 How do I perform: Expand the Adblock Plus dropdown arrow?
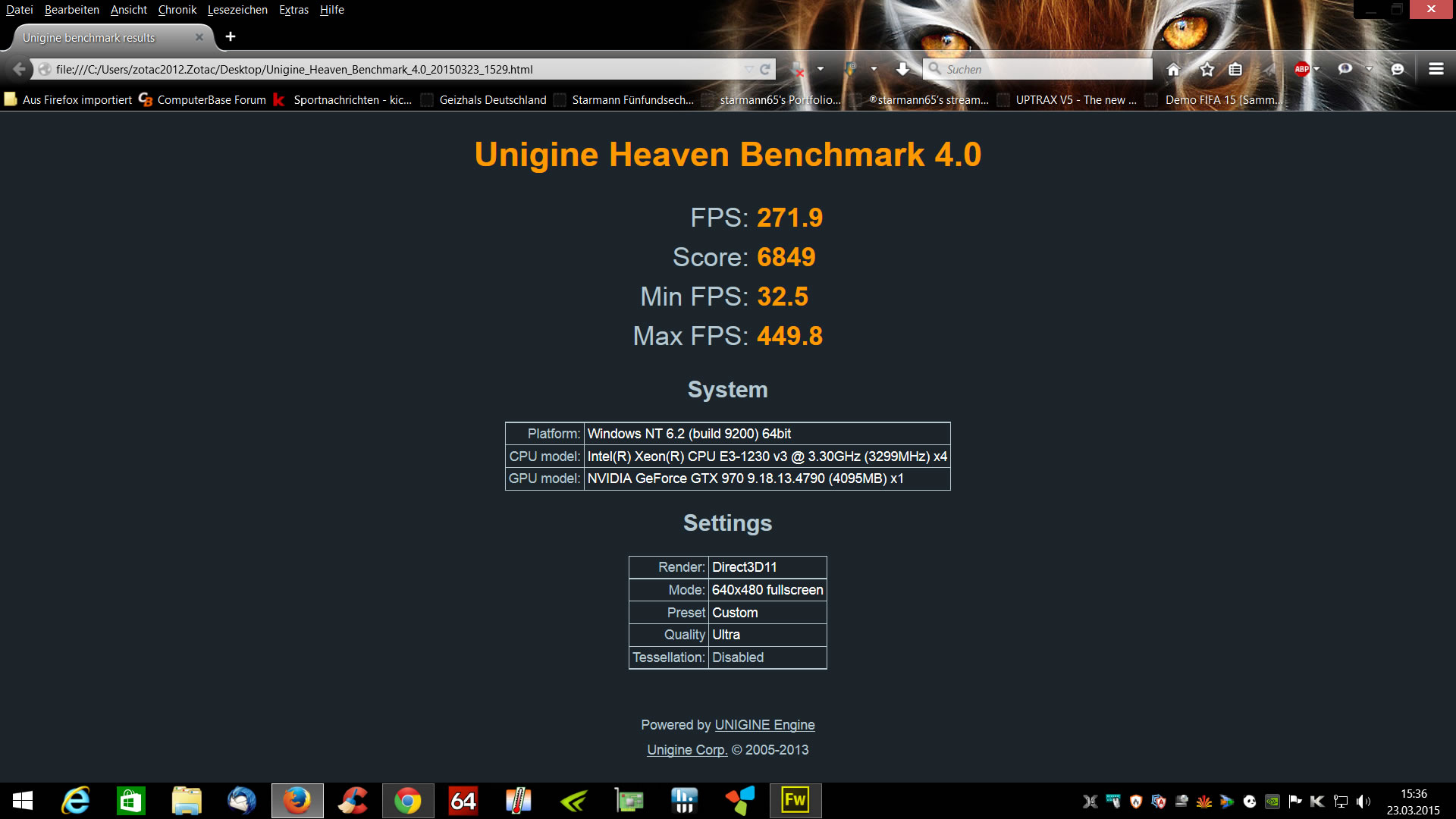pyautogui.click(x=1317, y=69)
